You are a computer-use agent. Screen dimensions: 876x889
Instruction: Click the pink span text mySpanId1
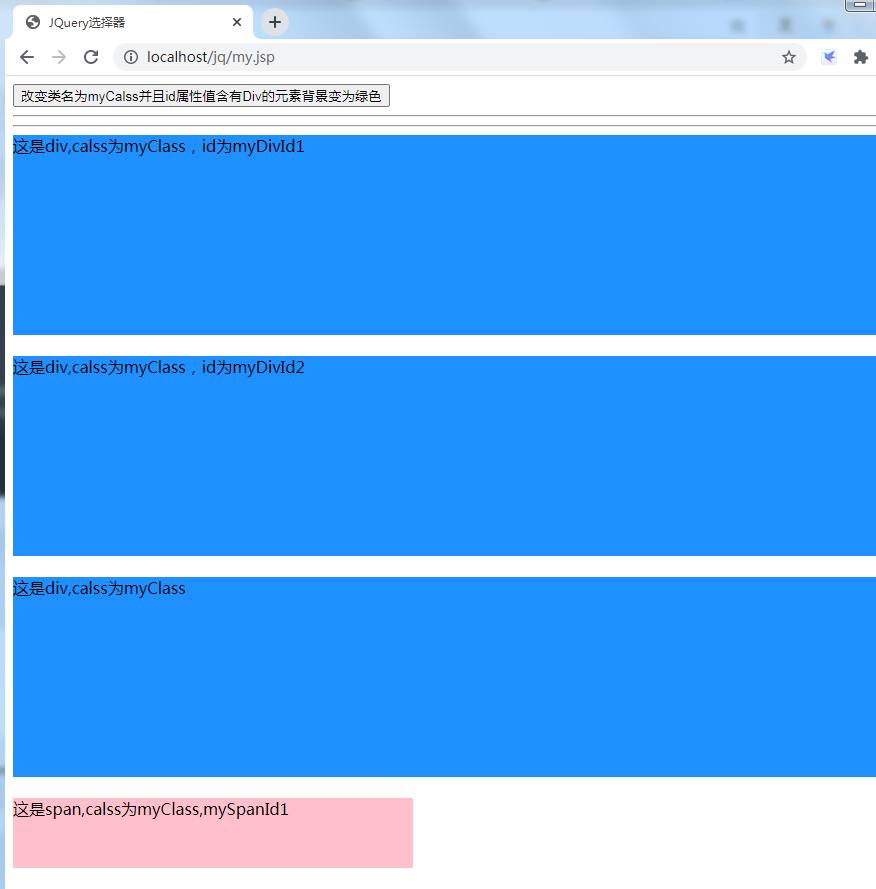coord(151,809)
